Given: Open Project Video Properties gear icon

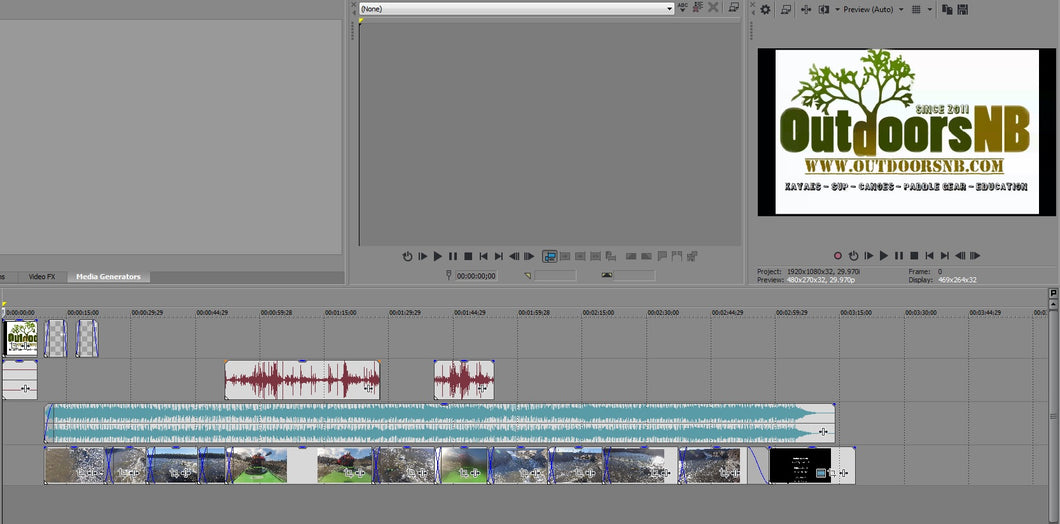Looking at the screenshot, I should pos(765,9).
